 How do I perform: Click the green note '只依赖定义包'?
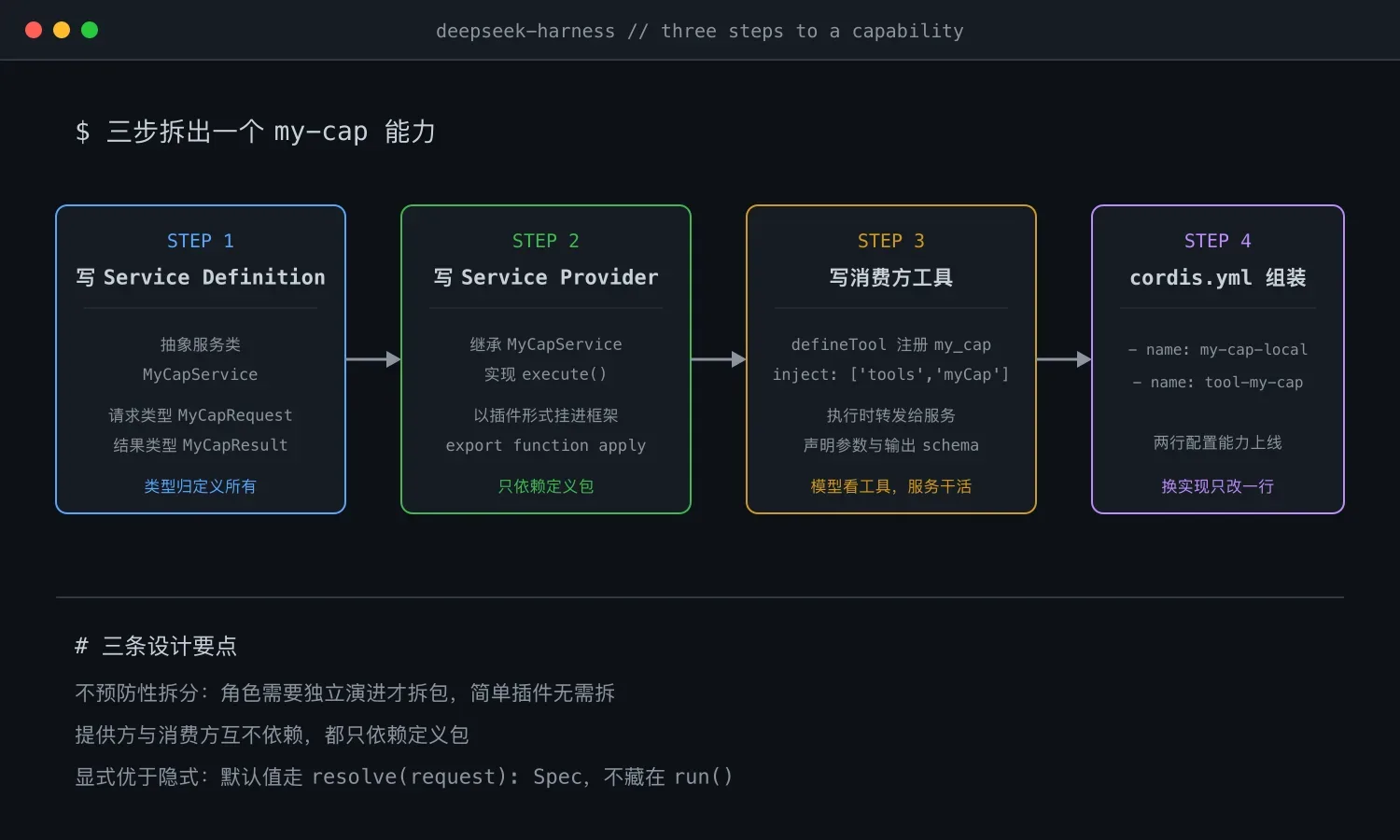click(x=546, y=486)
